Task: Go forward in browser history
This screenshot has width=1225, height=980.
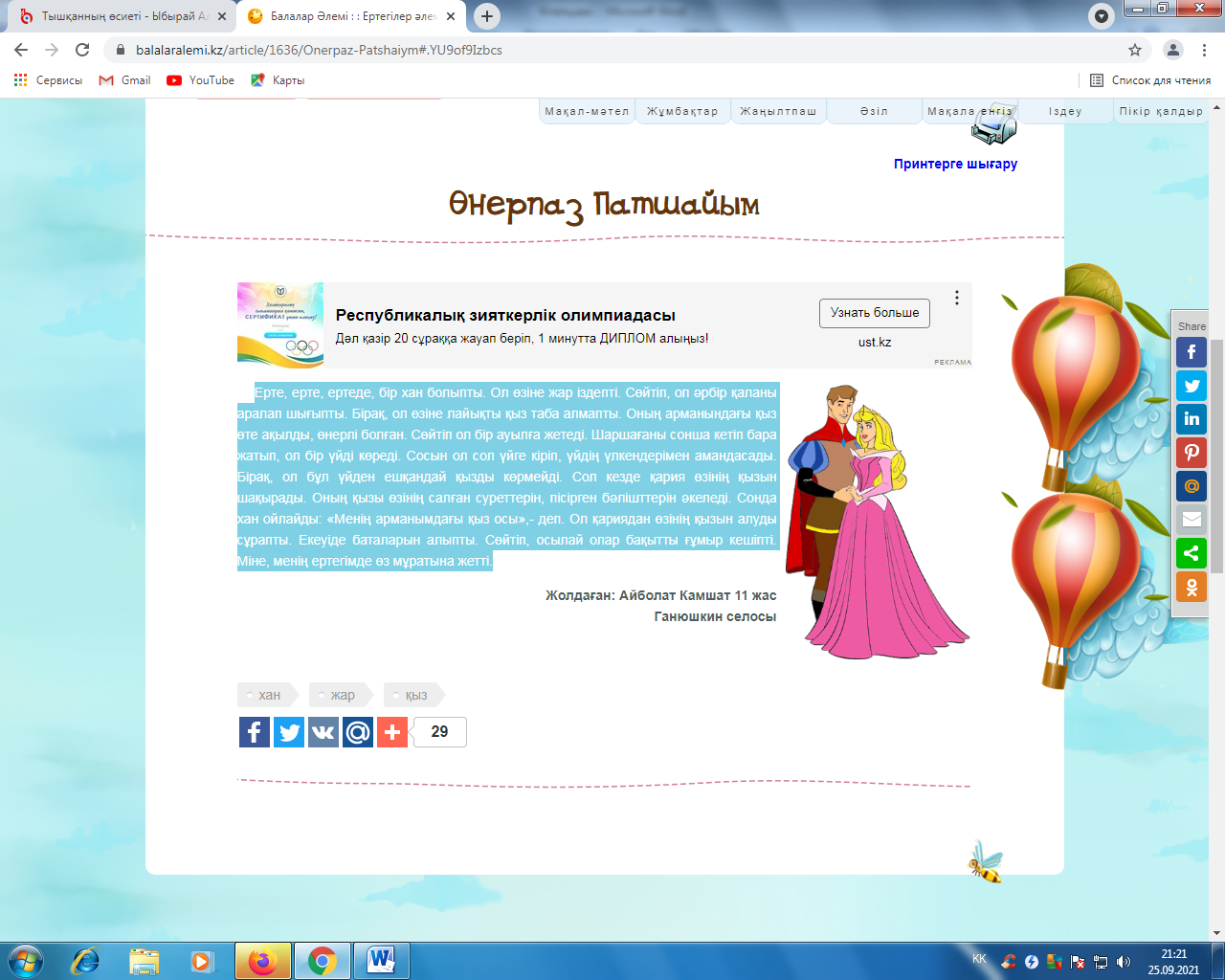Action: 52,50
